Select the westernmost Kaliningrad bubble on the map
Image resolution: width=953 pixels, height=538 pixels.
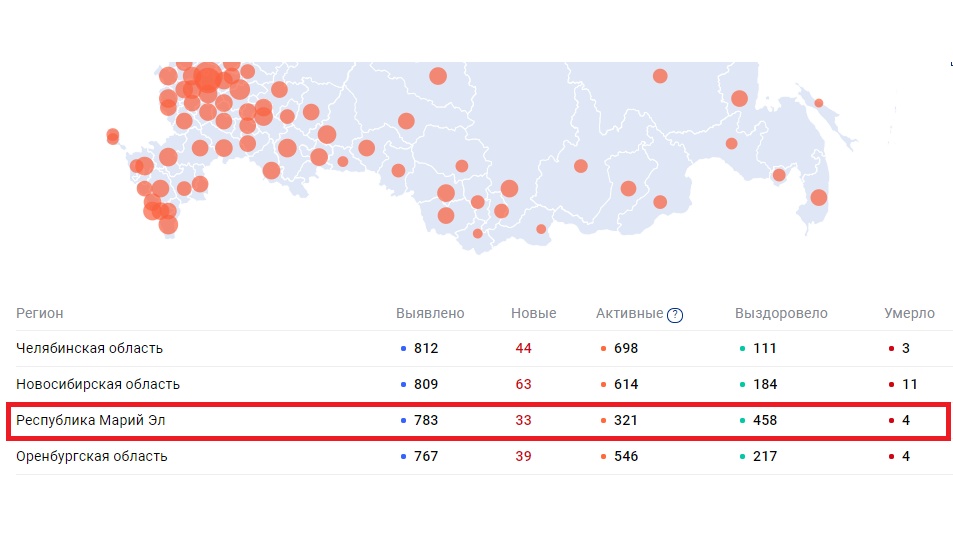coord(113,136)
